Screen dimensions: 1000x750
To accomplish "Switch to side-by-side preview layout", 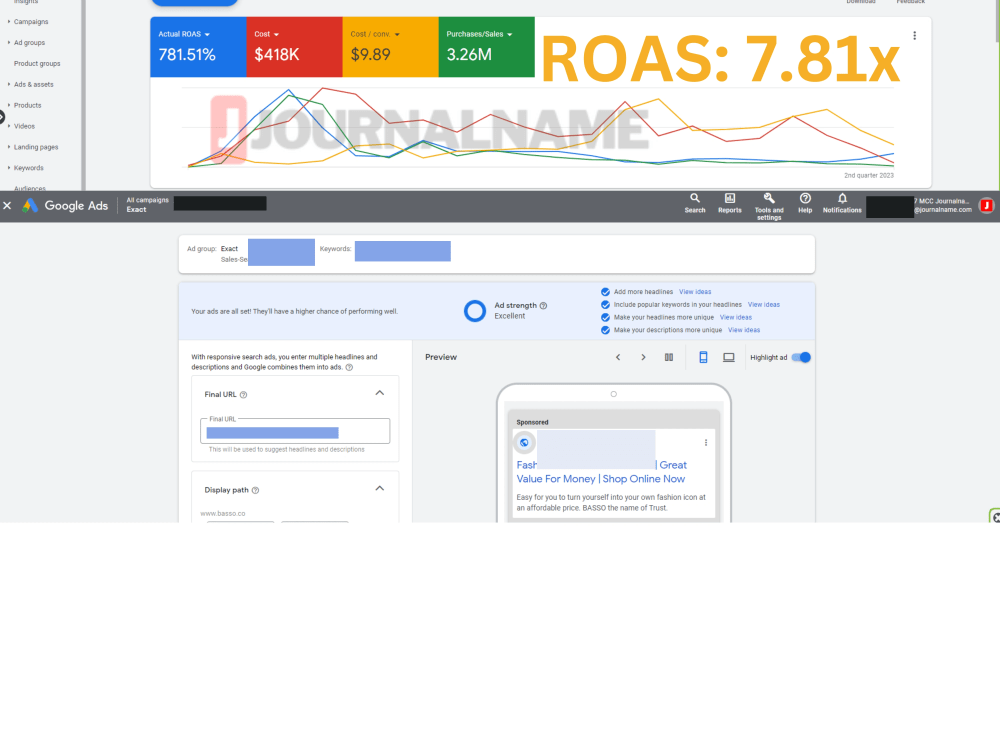I will (x=669, y=357).
